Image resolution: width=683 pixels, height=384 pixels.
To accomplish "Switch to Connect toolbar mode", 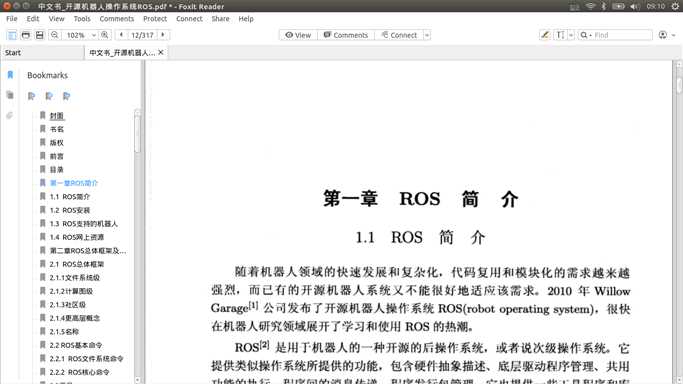I will pos(399,35).
